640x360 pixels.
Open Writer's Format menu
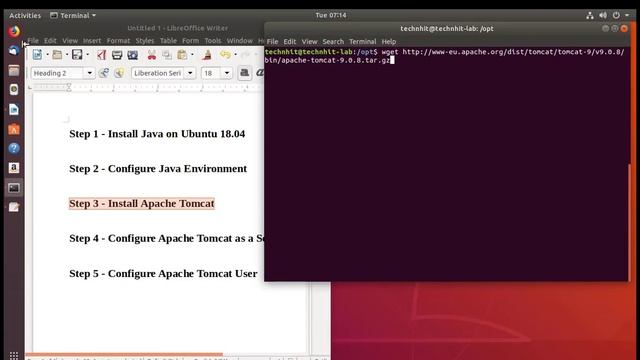118,41
